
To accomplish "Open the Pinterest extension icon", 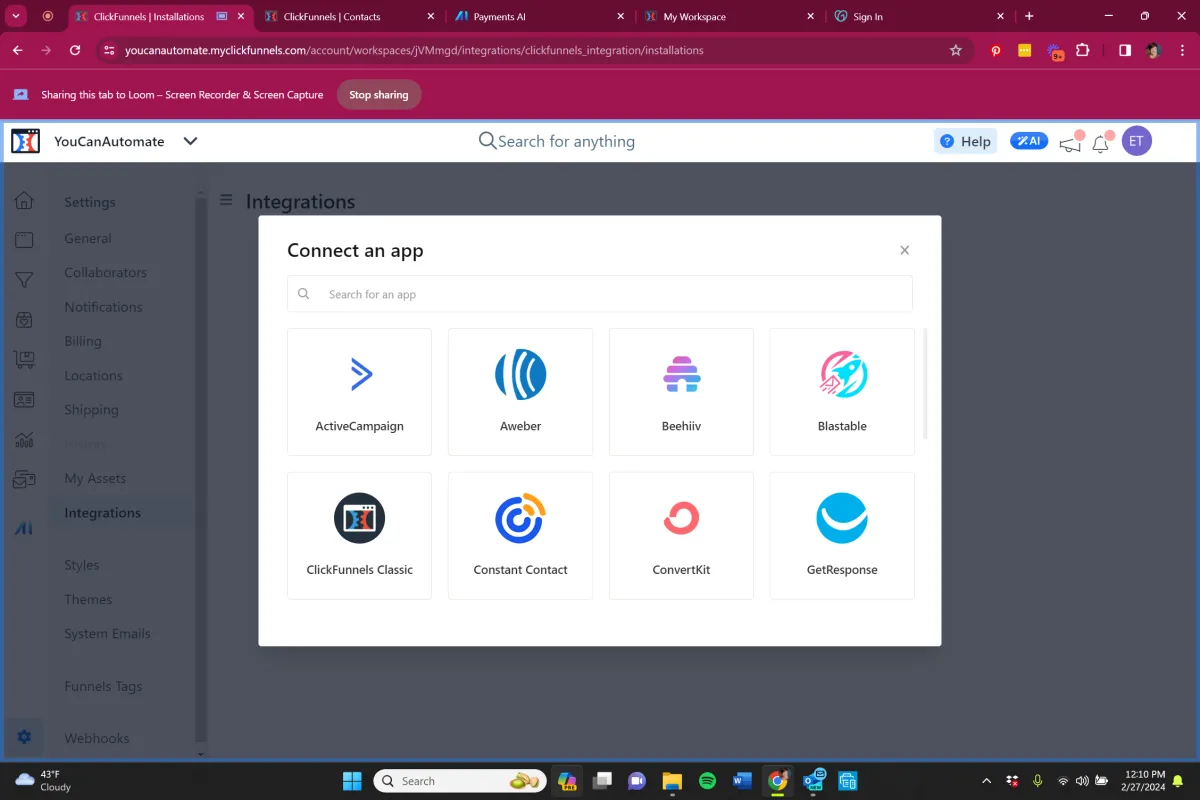I will [x=995, y=50].
